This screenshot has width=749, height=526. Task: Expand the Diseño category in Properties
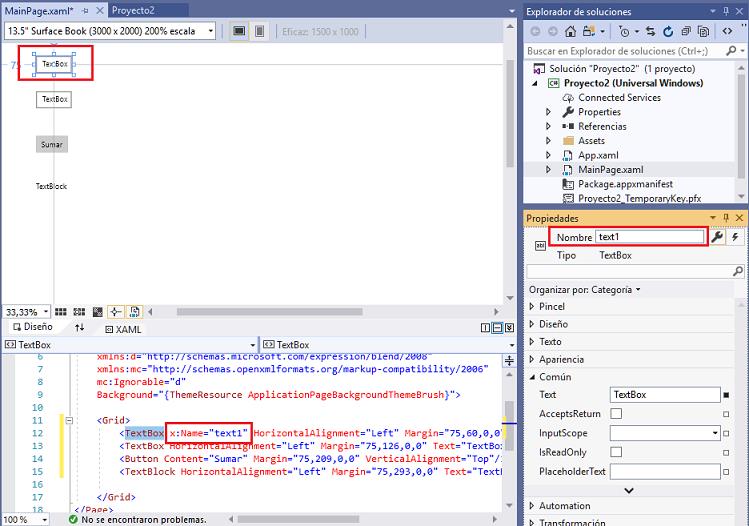532,324
